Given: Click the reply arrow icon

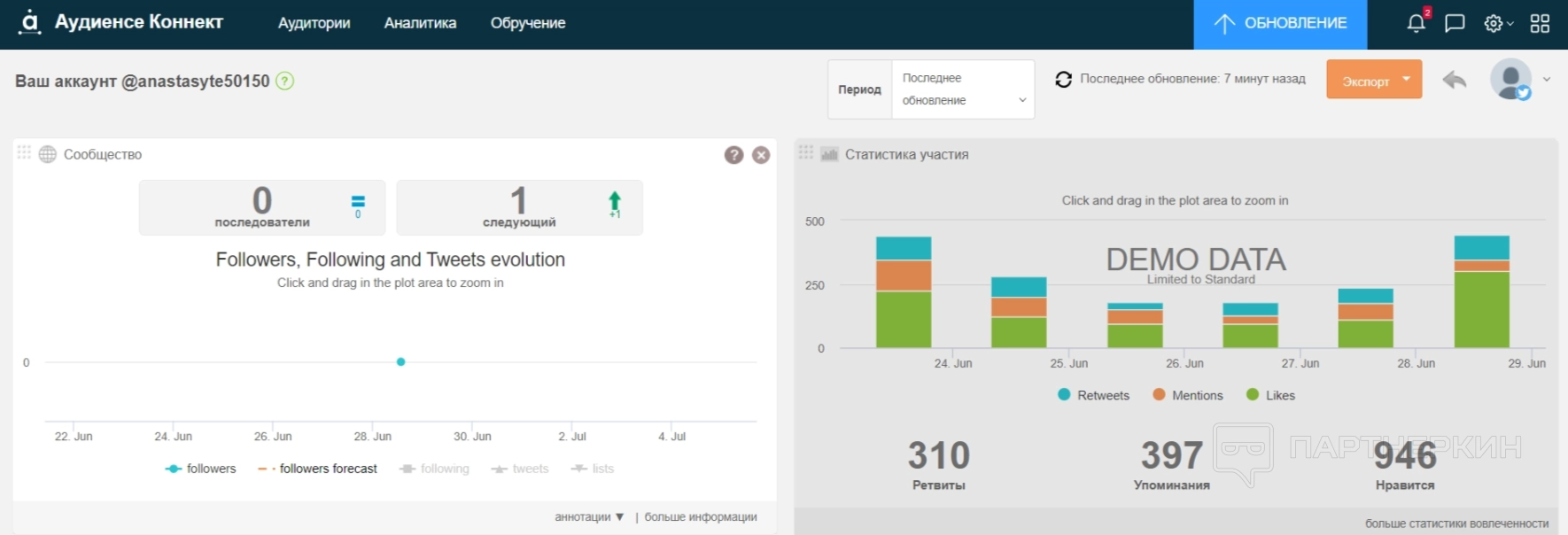Looking at the screenshot, I should [1454, 81].
